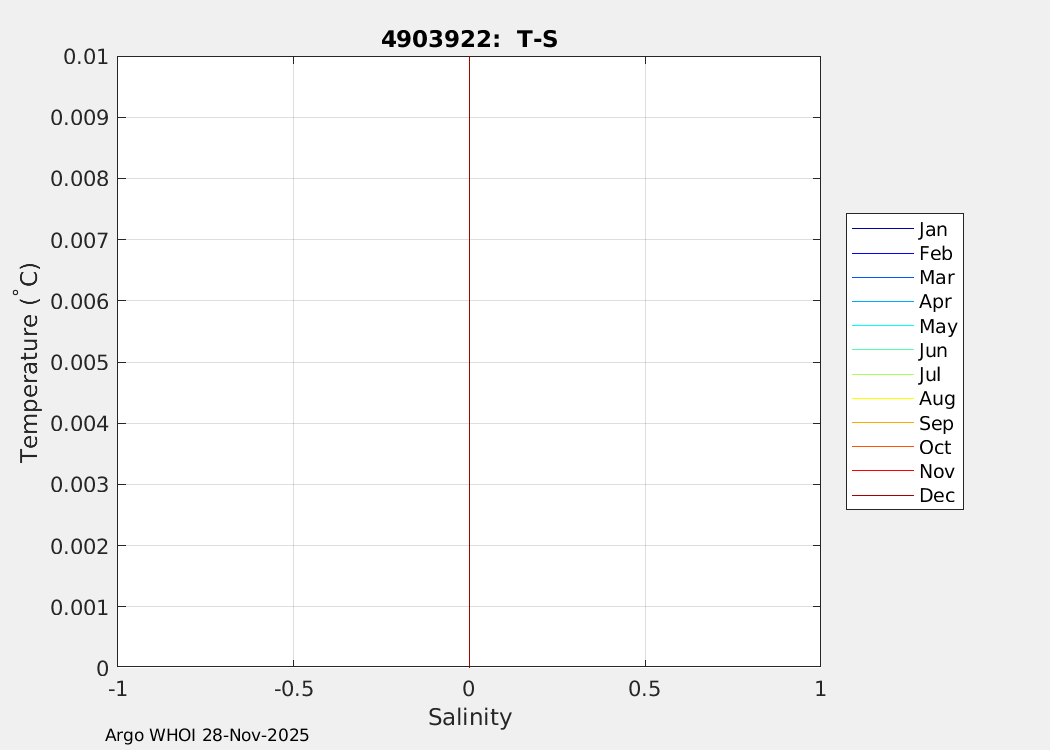Select the blue Jan line sample in legend
The image size is (1050, 750).
882,229
